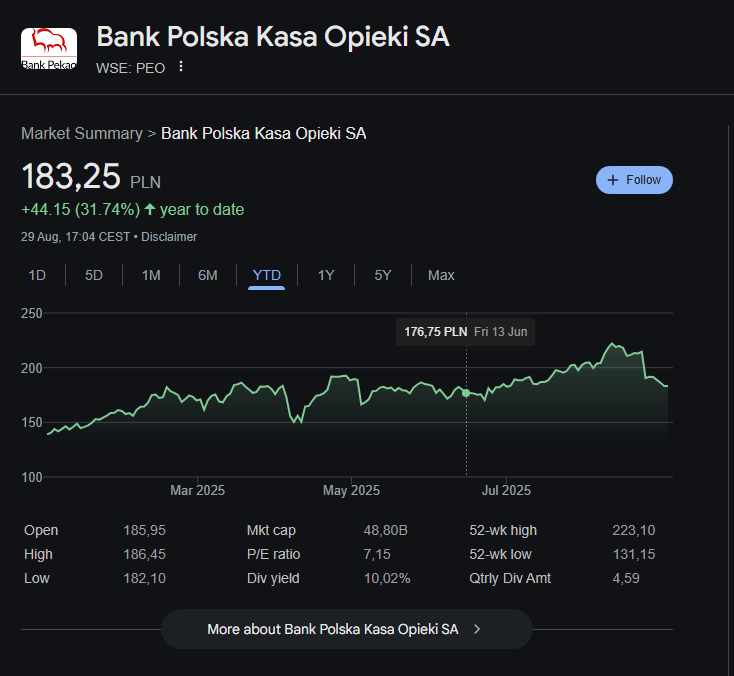Click the 13 Jun data point marker

pos(466,393)
